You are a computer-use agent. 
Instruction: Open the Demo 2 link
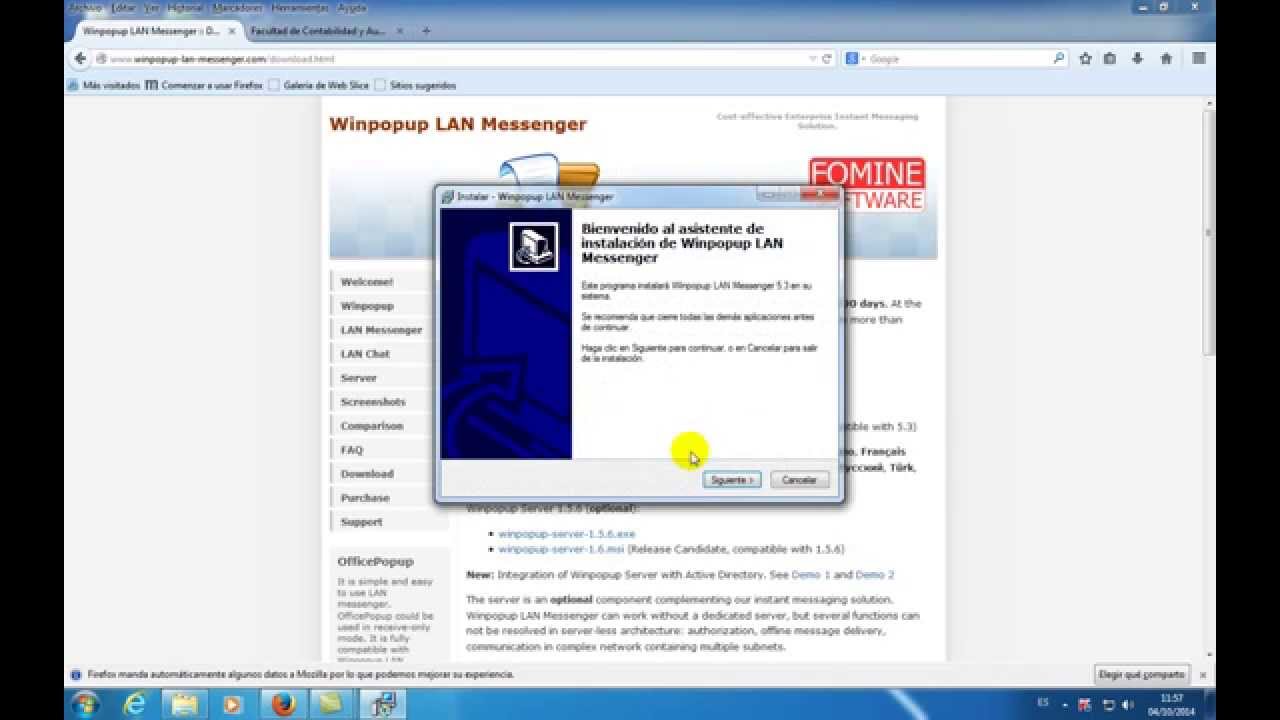point(875,575)
